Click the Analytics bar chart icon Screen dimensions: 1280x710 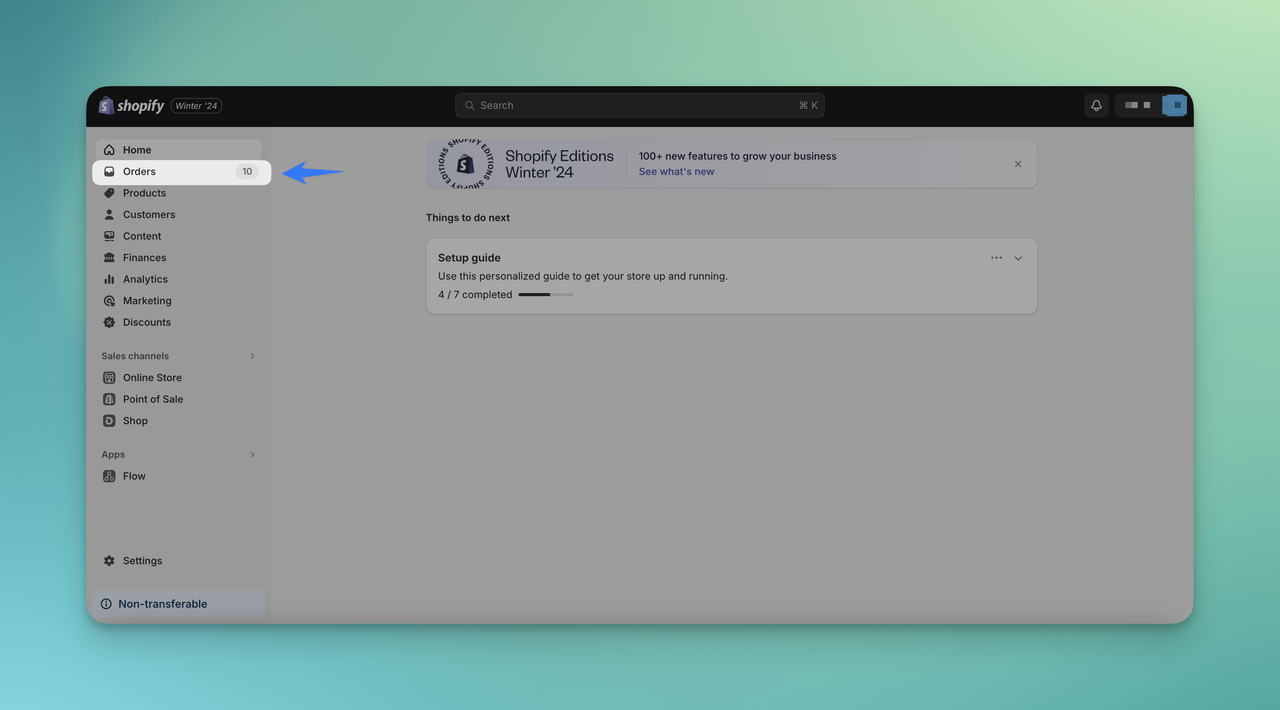pos(109,279)
